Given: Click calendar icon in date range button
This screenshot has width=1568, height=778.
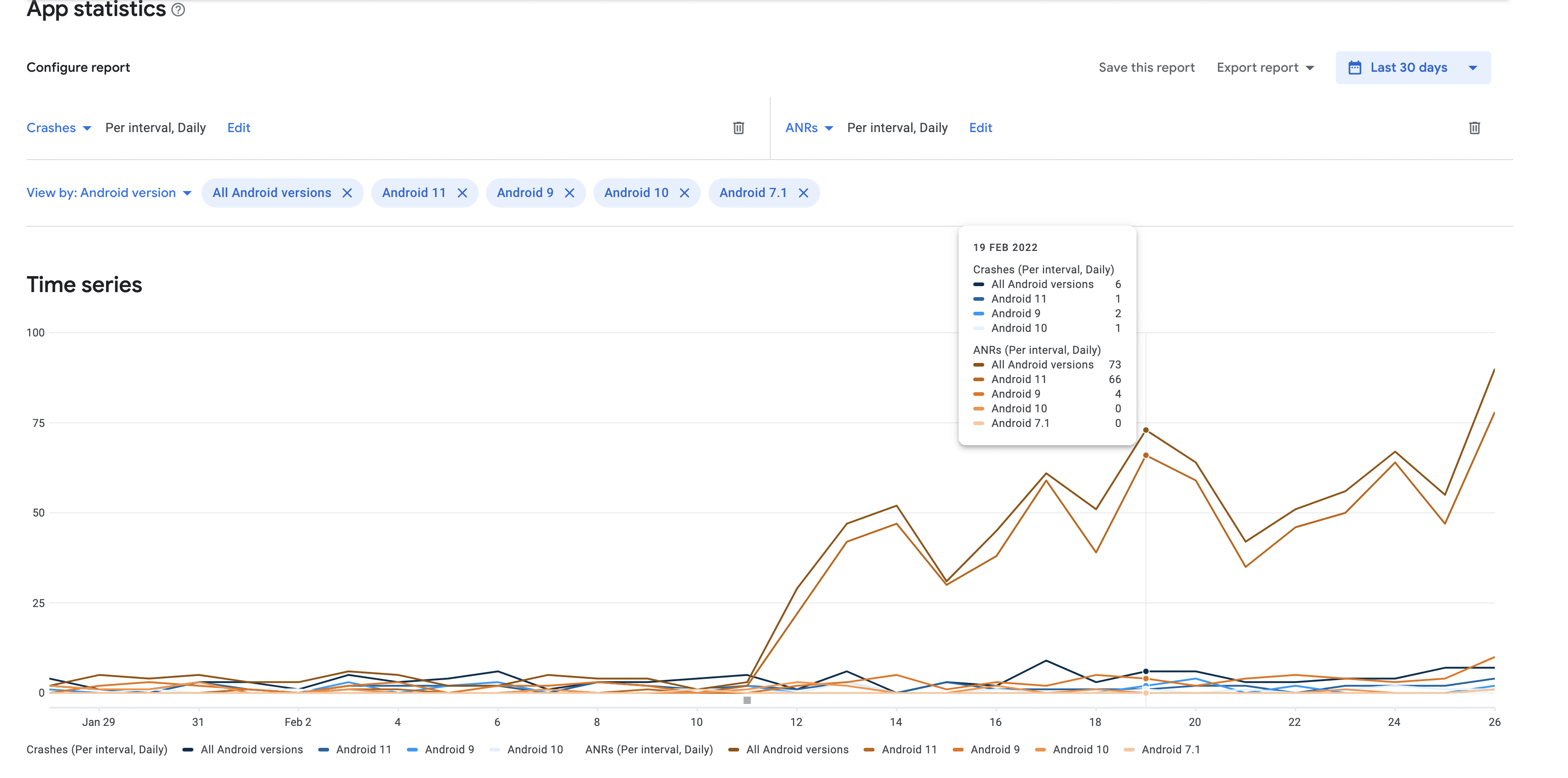Looking at the screenshot, I should [1355, 68].
